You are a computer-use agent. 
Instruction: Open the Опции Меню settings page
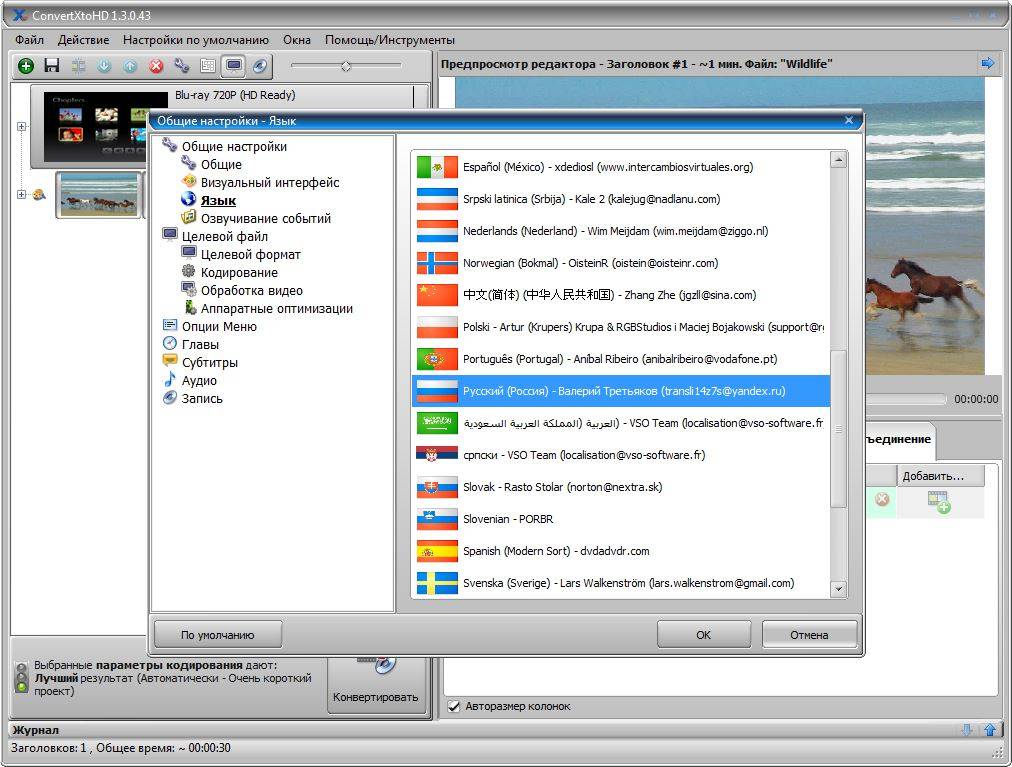[219, 327]
